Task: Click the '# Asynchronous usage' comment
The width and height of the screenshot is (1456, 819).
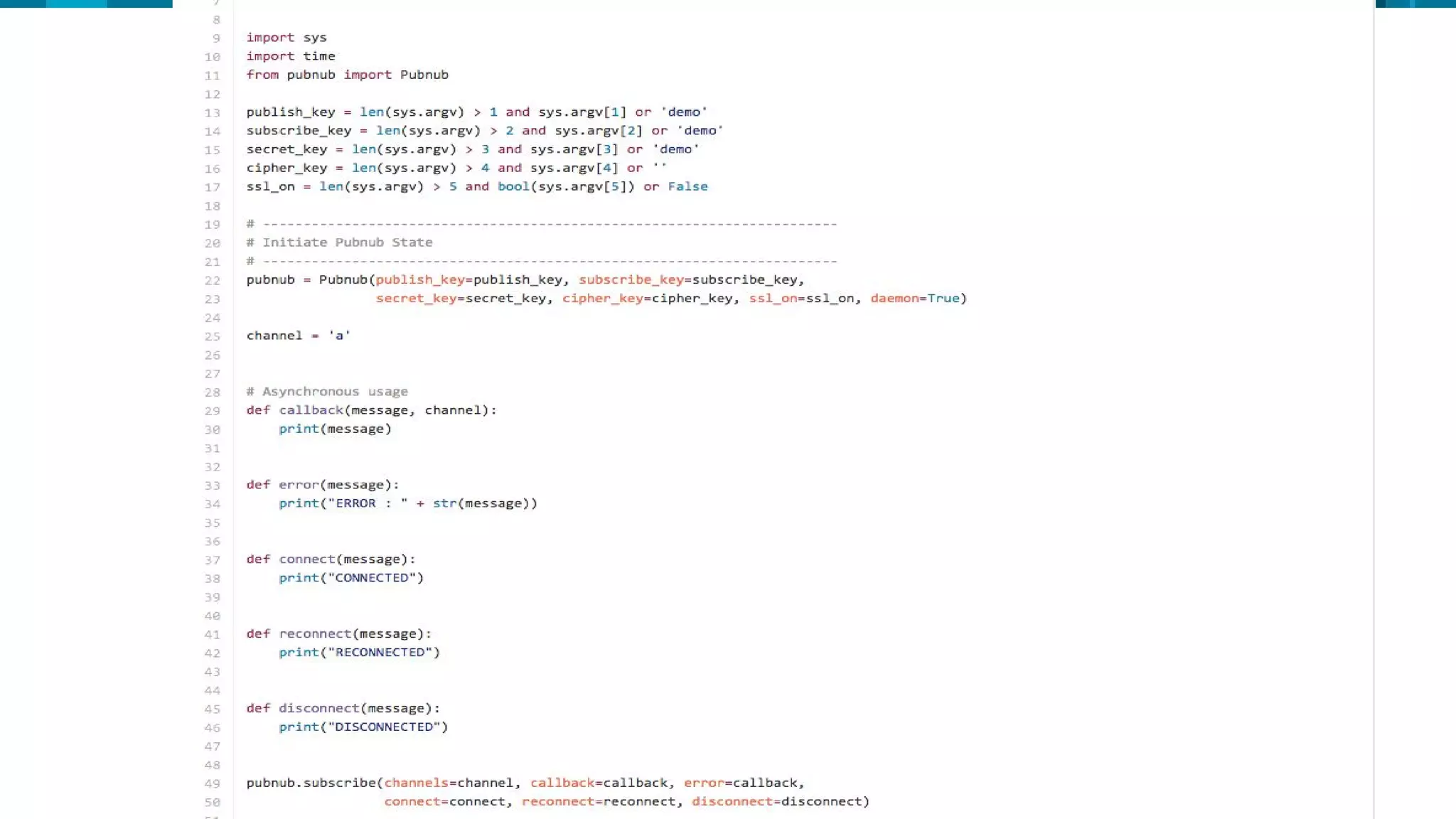Action: tap(327, 392)
